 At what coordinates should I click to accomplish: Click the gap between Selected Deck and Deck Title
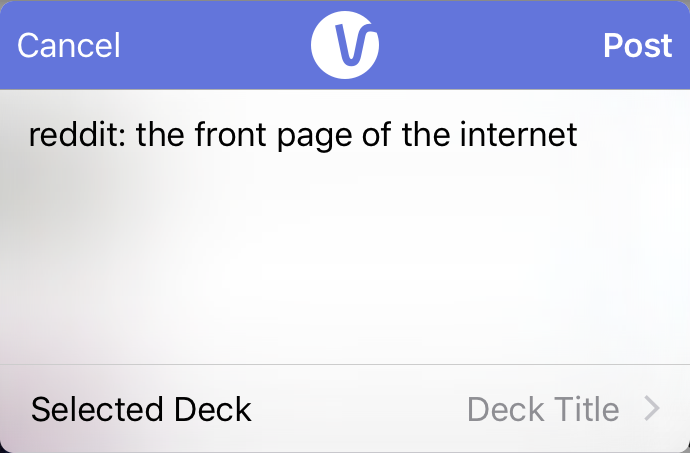click(360, 409)
